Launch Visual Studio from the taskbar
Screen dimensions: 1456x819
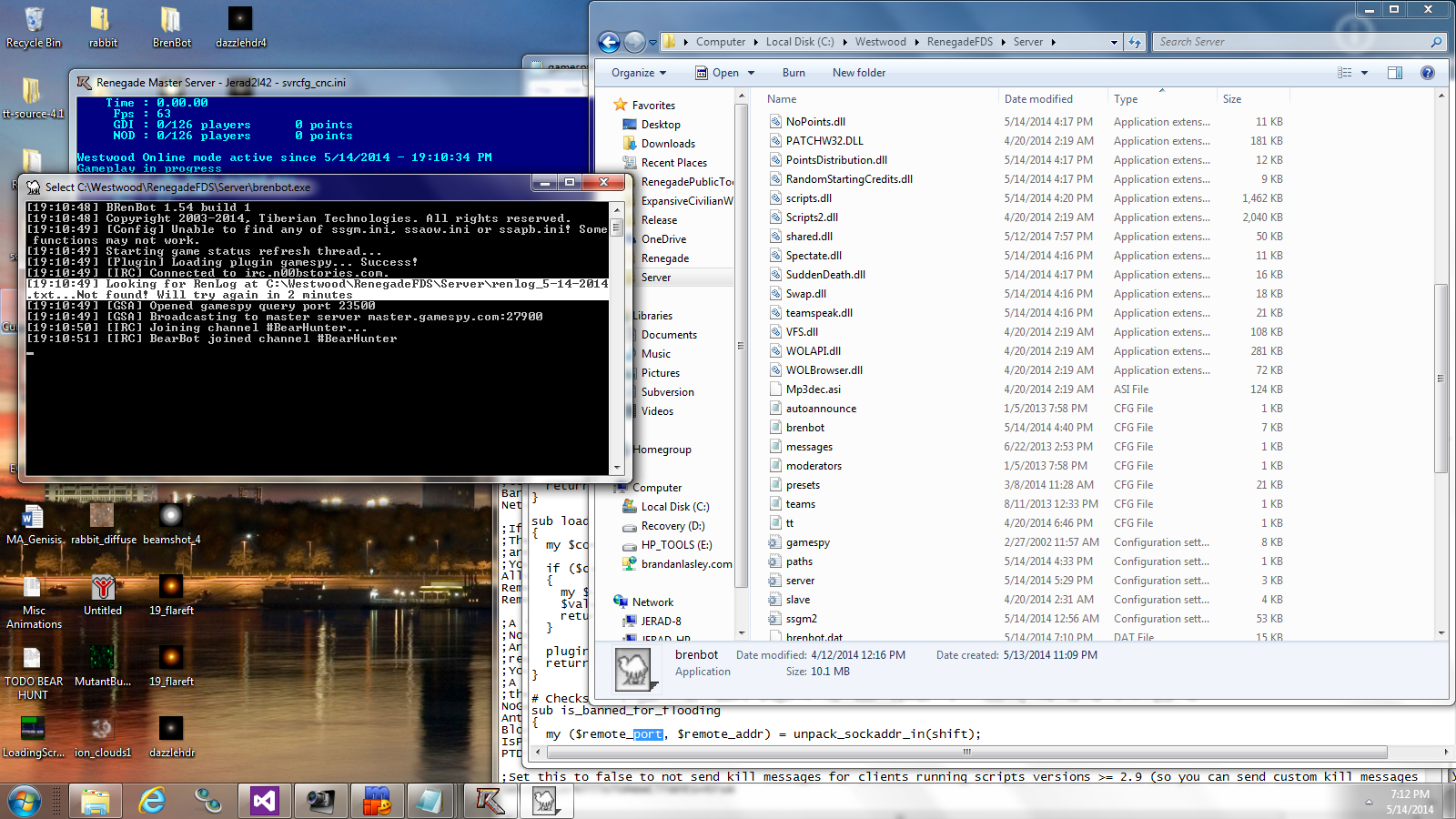[264, 800]
